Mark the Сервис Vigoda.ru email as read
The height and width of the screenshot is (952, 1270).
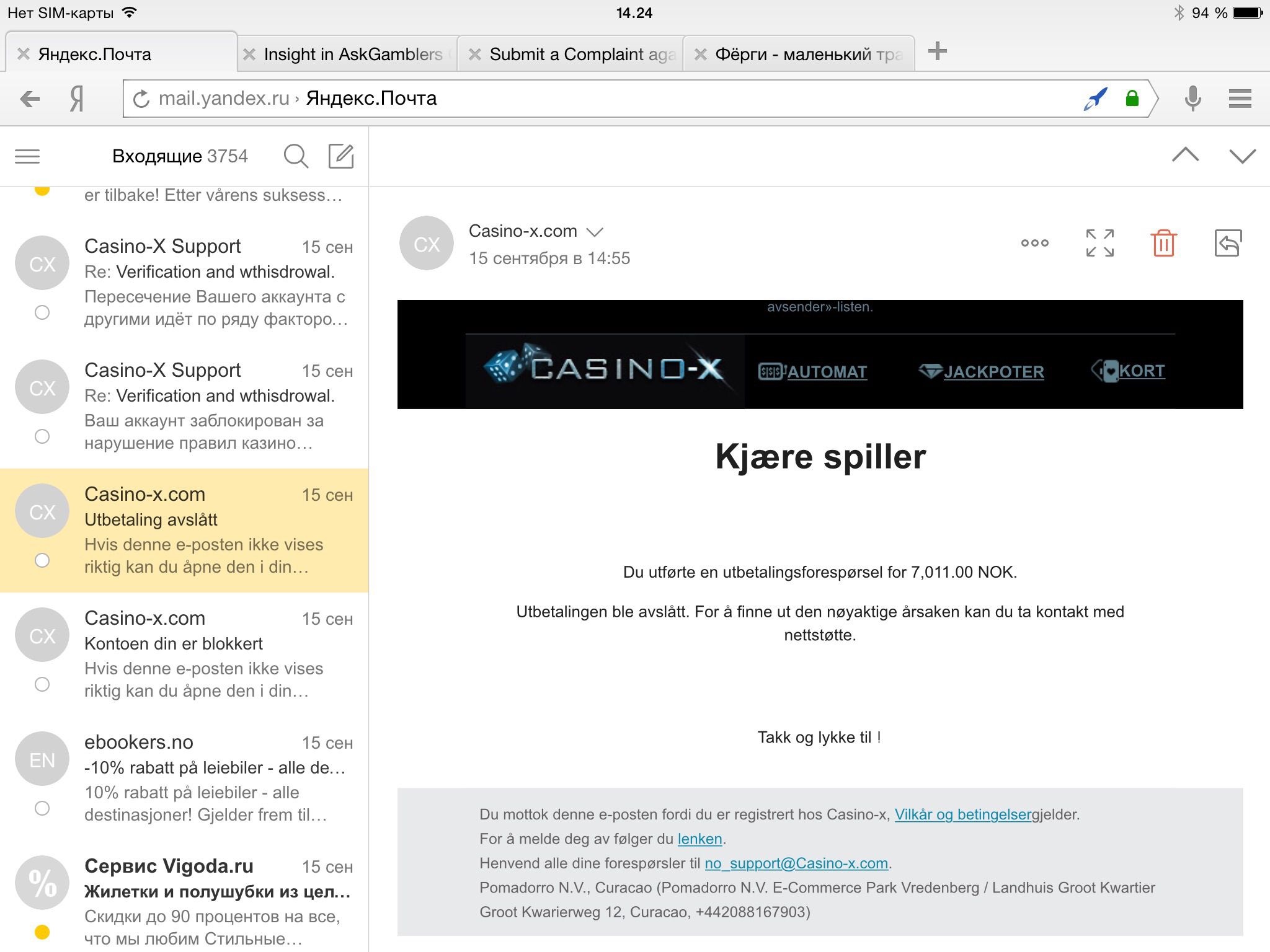click(42, 932)
